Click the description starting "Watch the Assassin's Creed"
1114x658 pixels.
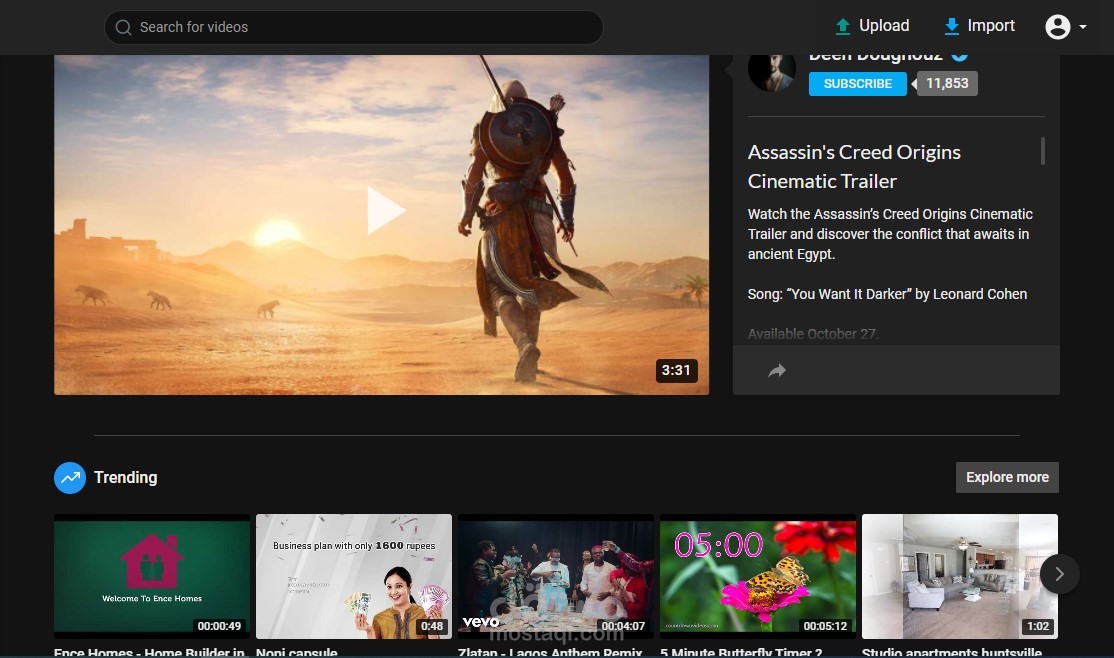coord(890,234)
